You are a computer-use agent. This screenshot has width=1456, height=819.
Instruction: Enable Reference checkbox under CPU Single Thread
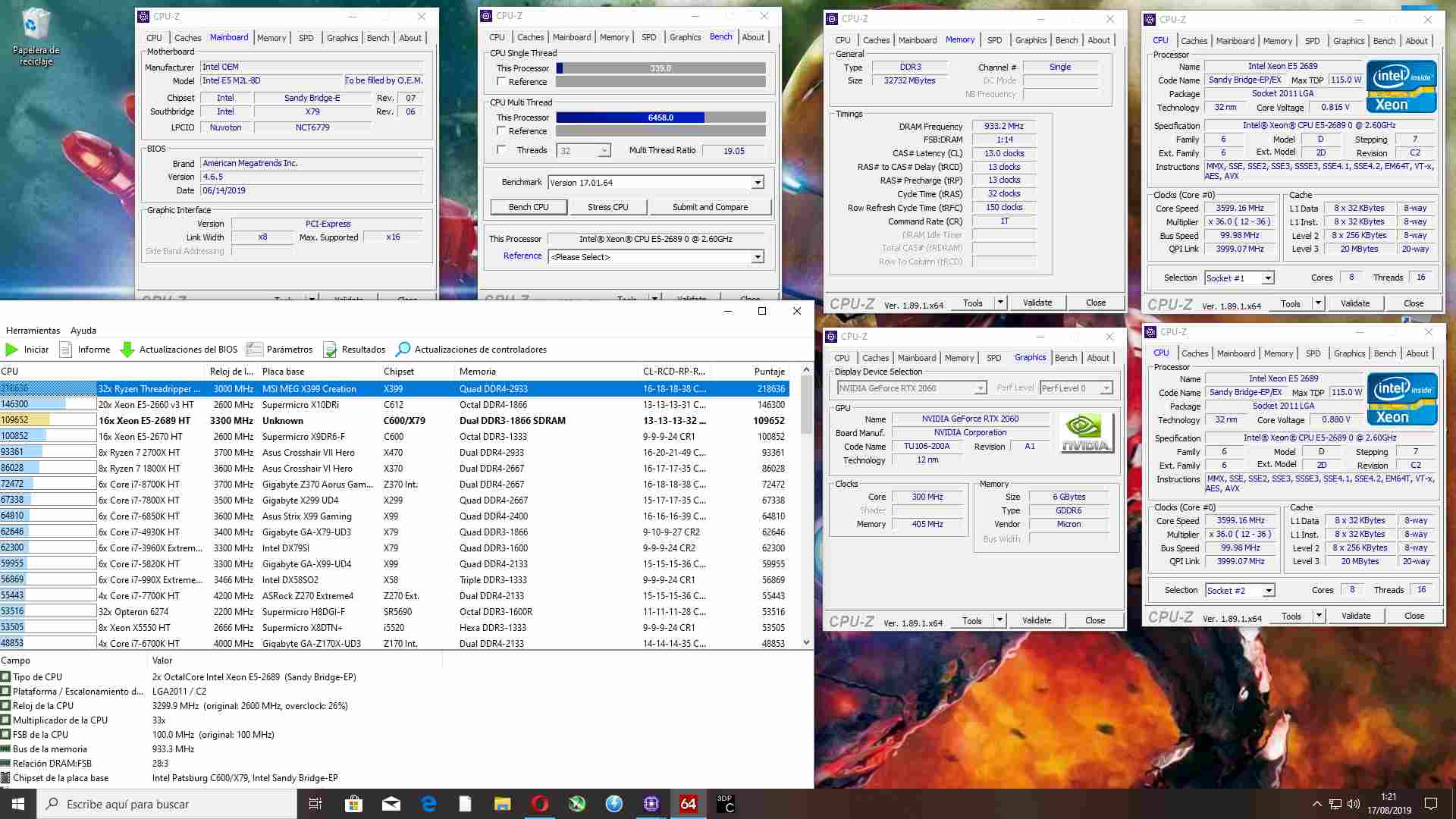click(x=501, y=82)
